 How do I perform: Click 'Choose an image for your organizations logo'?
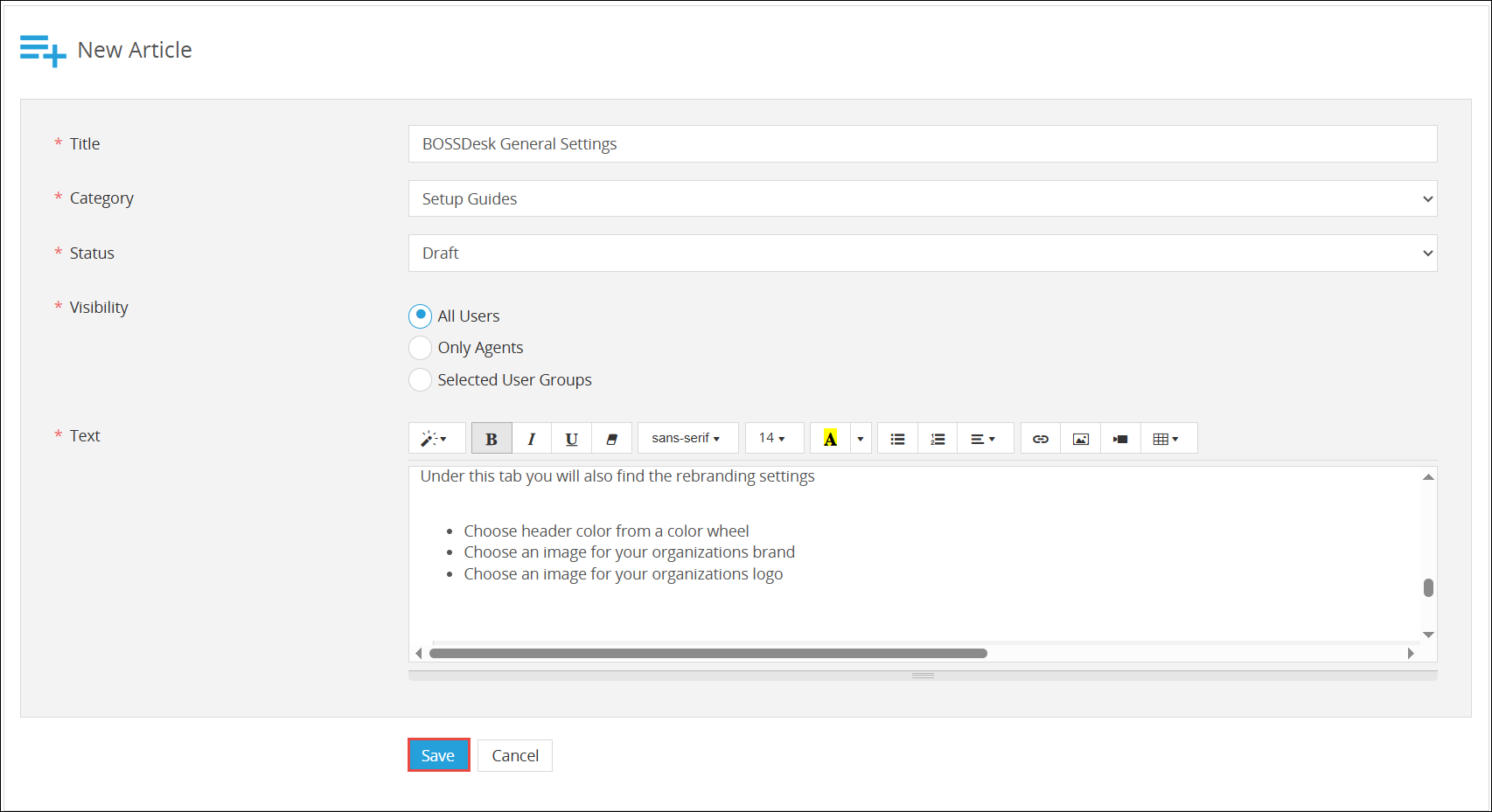click(623, 574)
